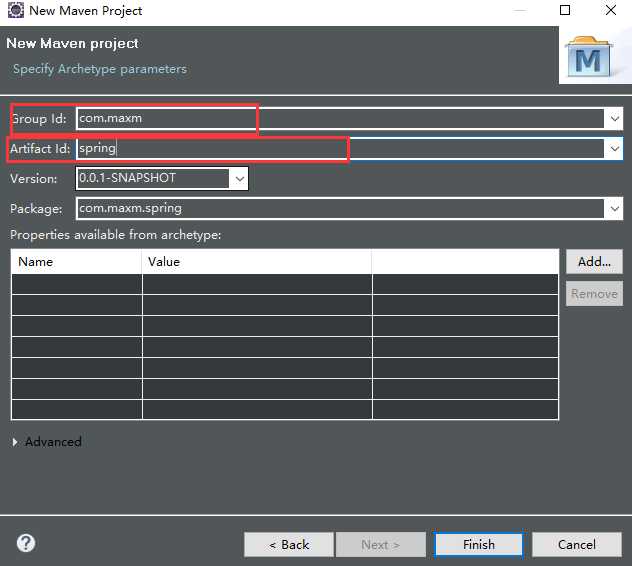Click the Package text field
Image resolution: width=632 pixels, height=566 pixels.
(340, 208)
